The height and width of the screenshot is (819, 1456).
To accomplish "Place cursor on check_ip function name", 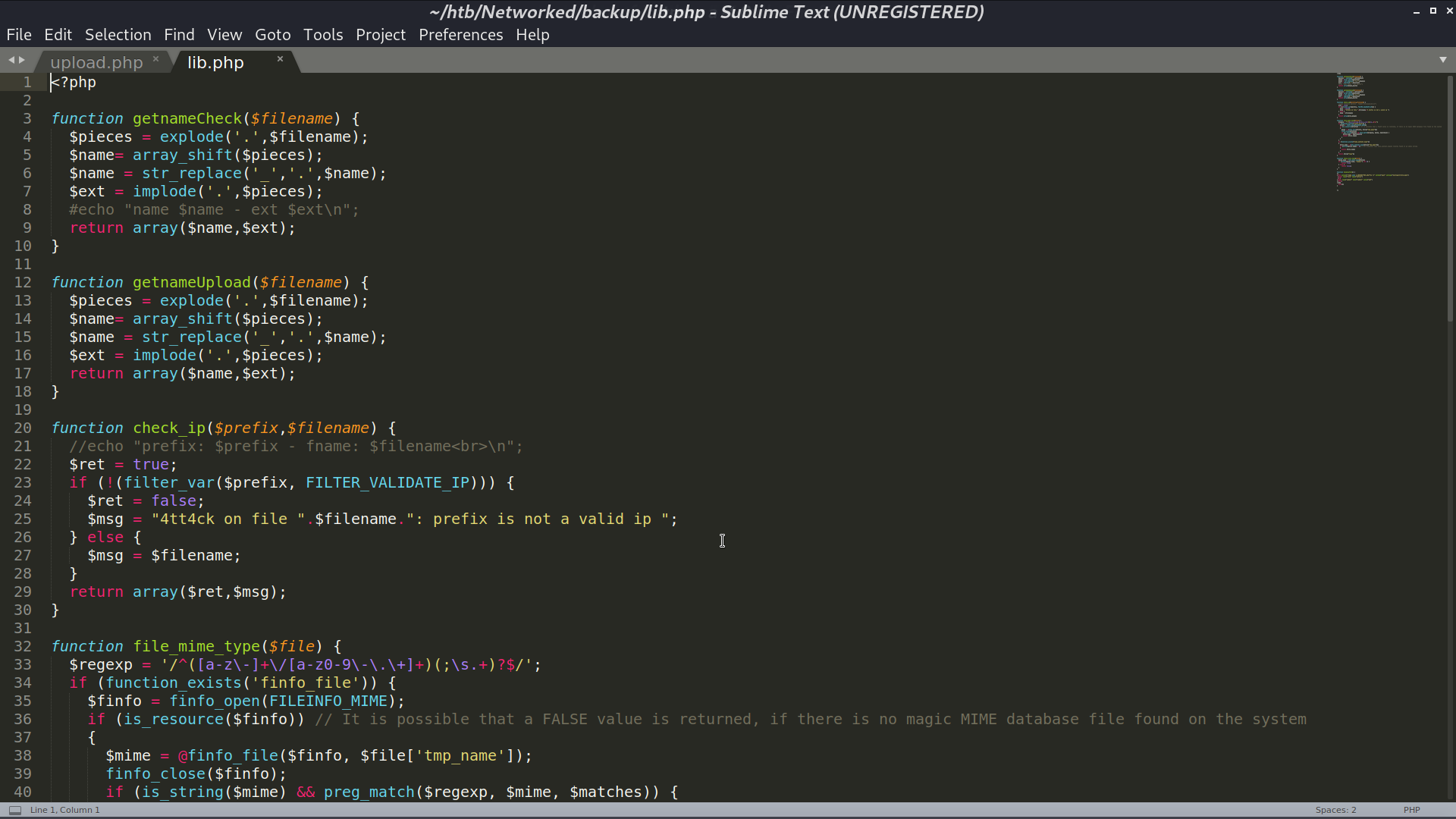I will point(169,428).
